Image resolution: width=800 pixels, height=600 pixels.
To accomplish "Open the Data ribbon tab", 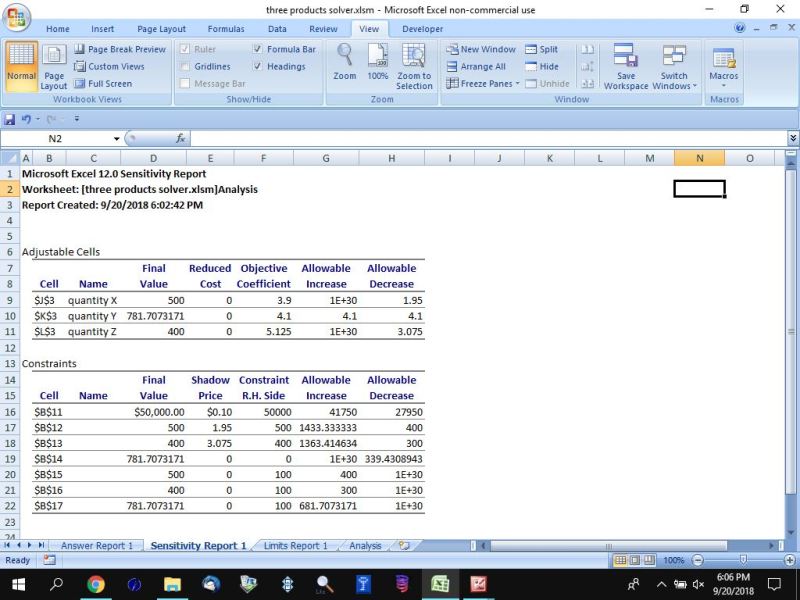I will [x=277, y=29].
